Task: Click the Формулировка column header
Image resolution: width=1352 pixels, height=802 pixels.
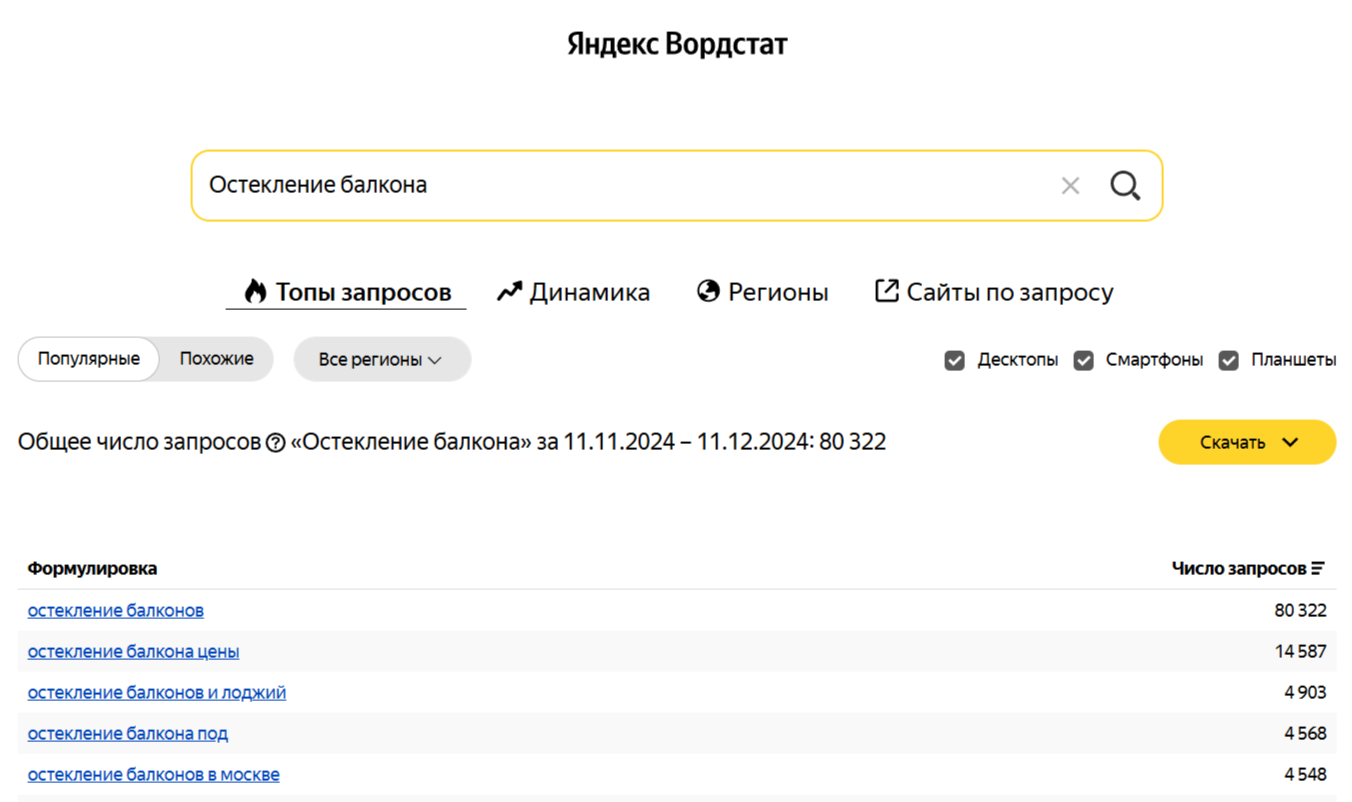Action: pyautogui.click(x=92, y=568)
